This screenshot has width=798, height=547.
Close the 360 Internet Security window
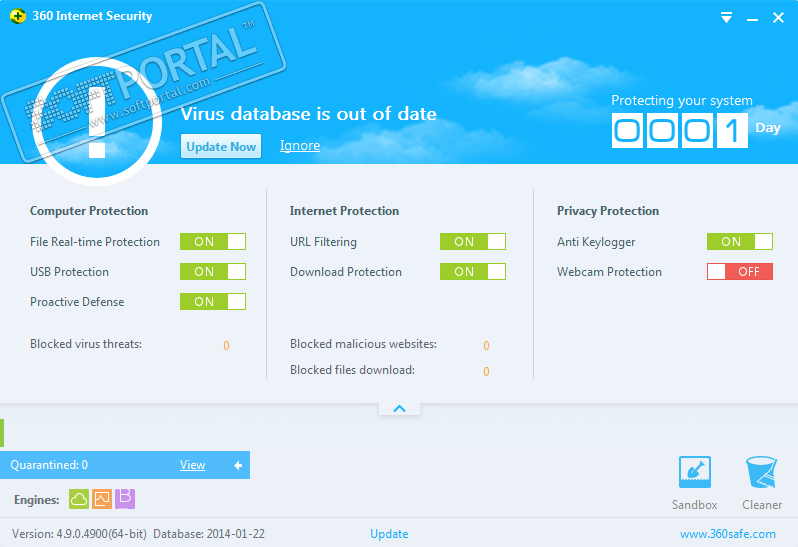tap(778, 18)
